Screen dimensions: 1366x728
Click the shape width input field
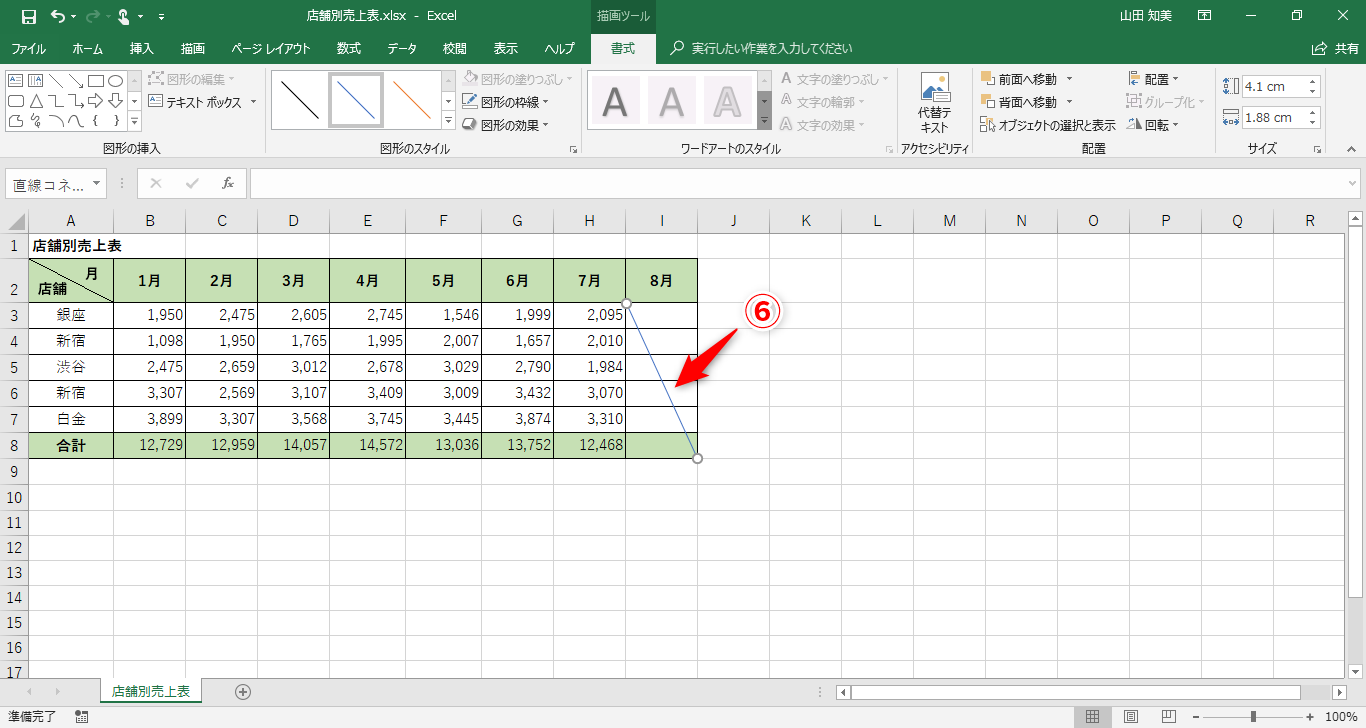[x=1274, y=117]
